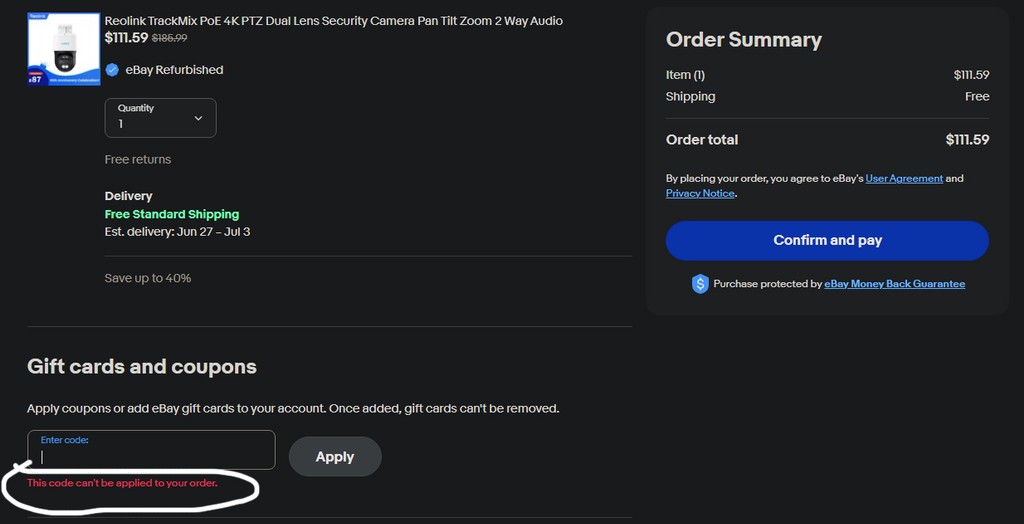Click the Free Standard Shipping label
The height and width of the screenshot is (524, 1024).
coord(172,214)
